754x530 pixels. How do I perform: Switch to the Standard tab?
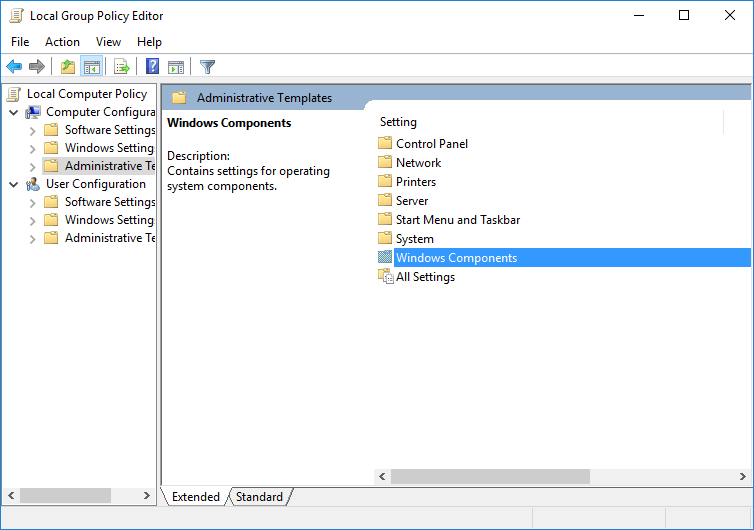coord(259,497)
